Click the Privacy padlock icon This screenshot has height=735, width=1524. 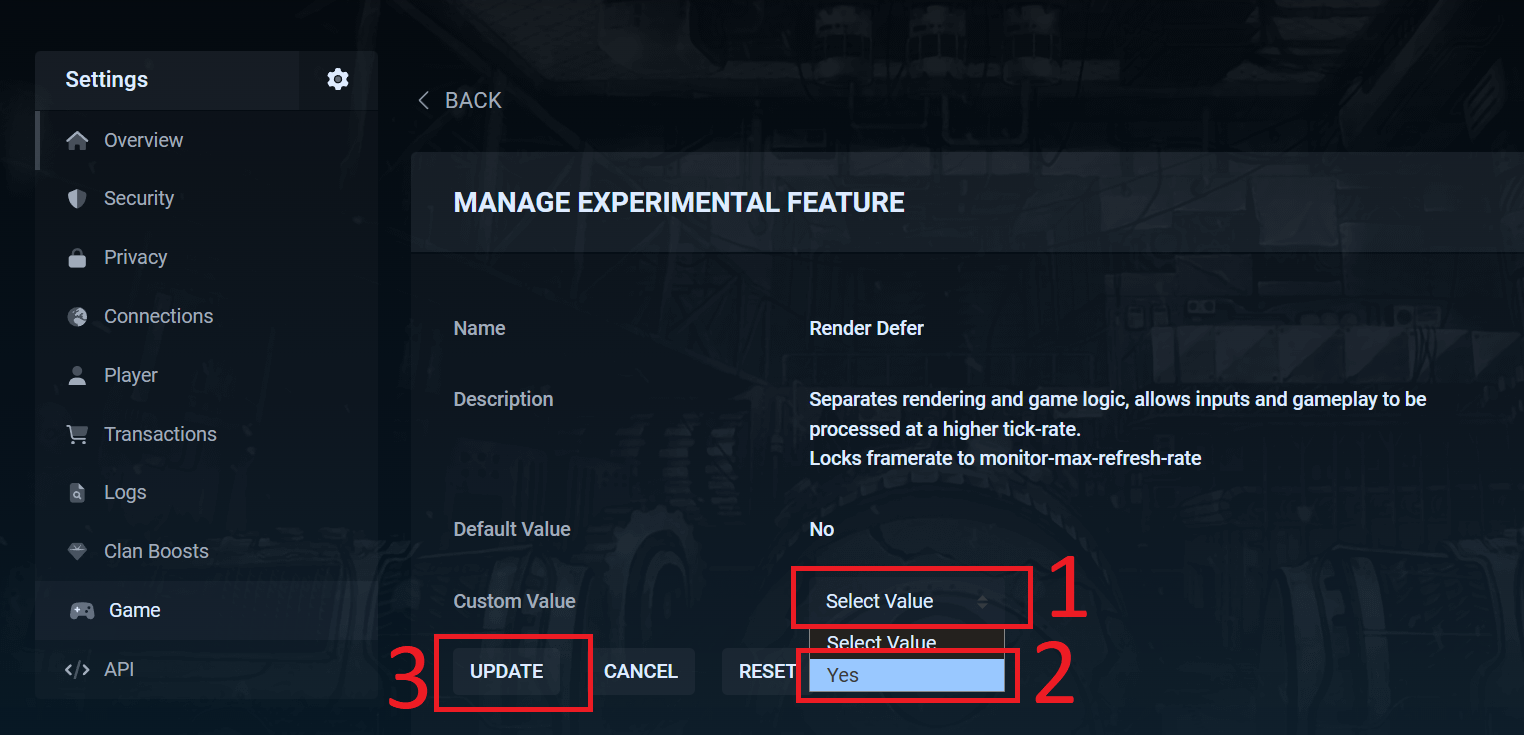tap(77, 258)
